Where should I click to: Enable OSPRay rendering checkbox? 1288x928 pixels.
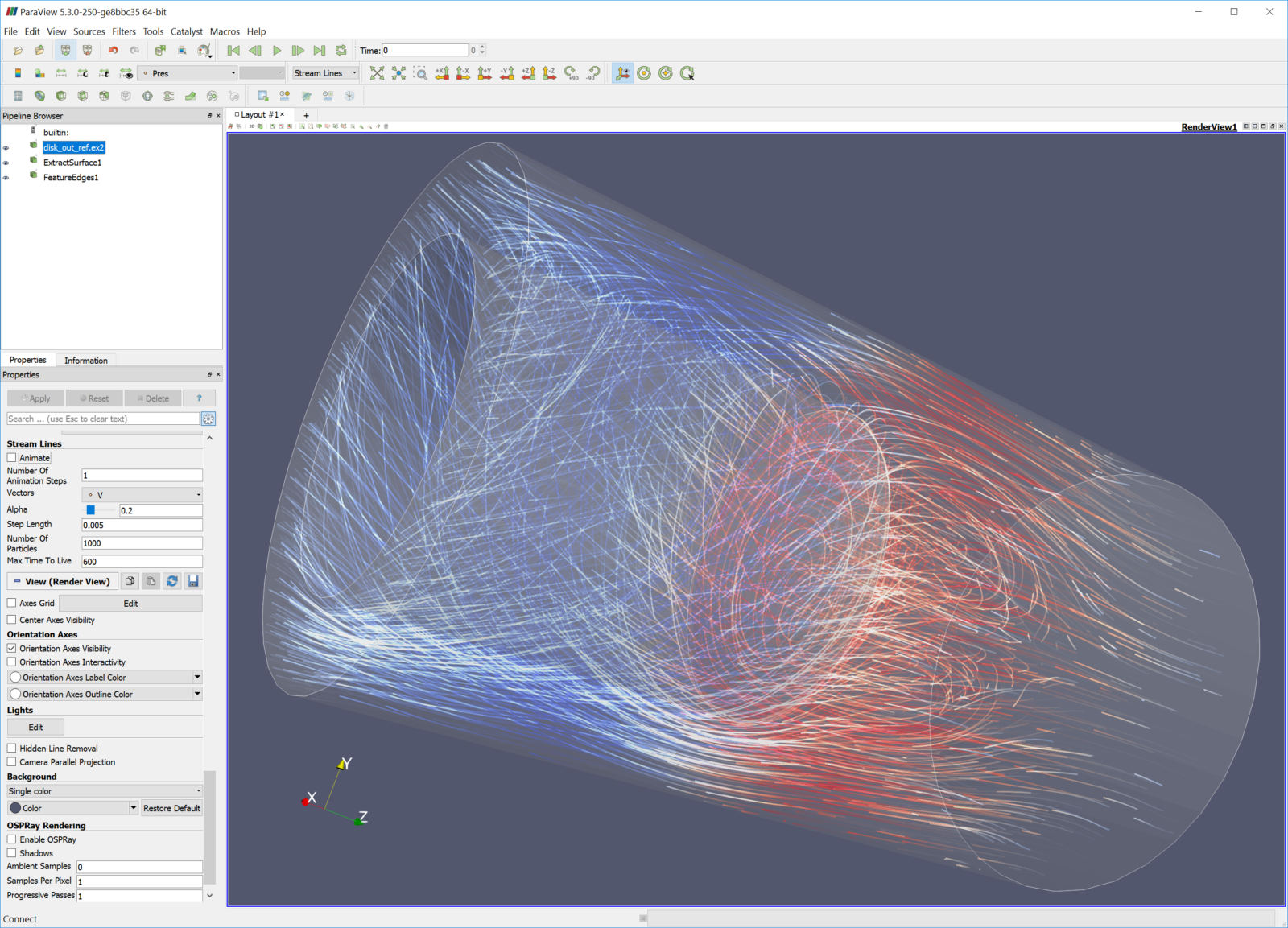[12, 839]
